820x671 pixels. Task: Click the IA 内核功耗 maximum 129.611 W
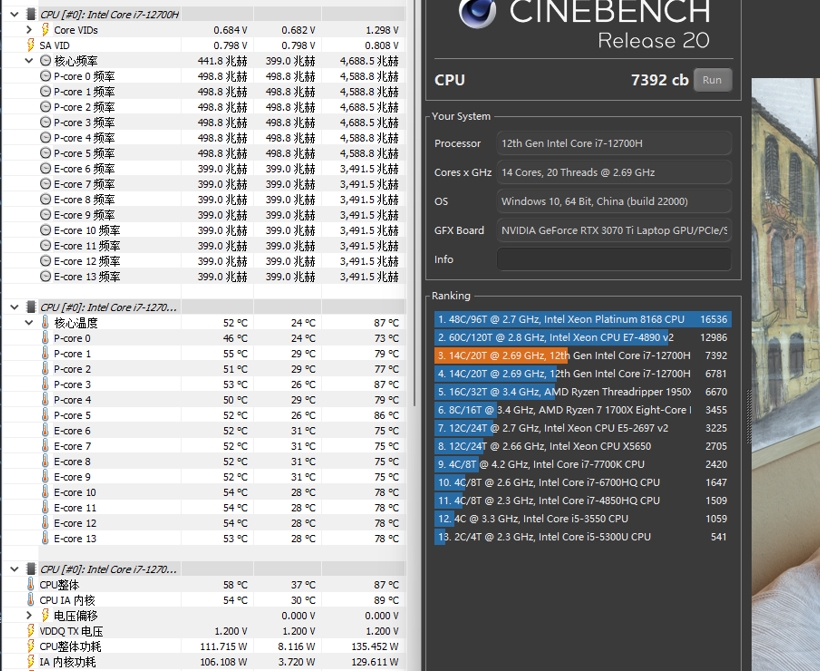(374, 662)
